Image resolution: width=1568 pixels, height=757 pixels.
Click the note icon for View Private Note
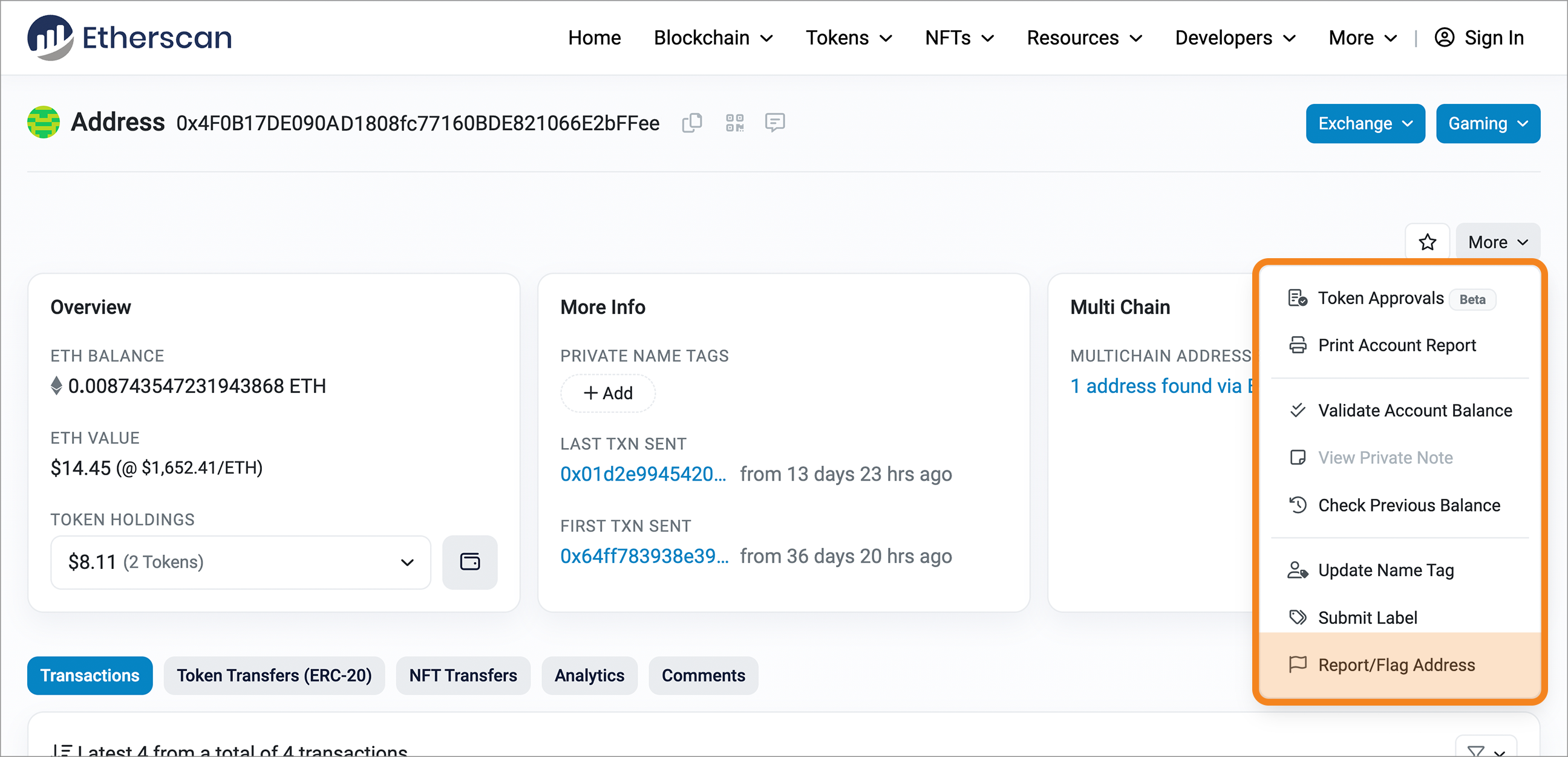[x=1297, y=458]
